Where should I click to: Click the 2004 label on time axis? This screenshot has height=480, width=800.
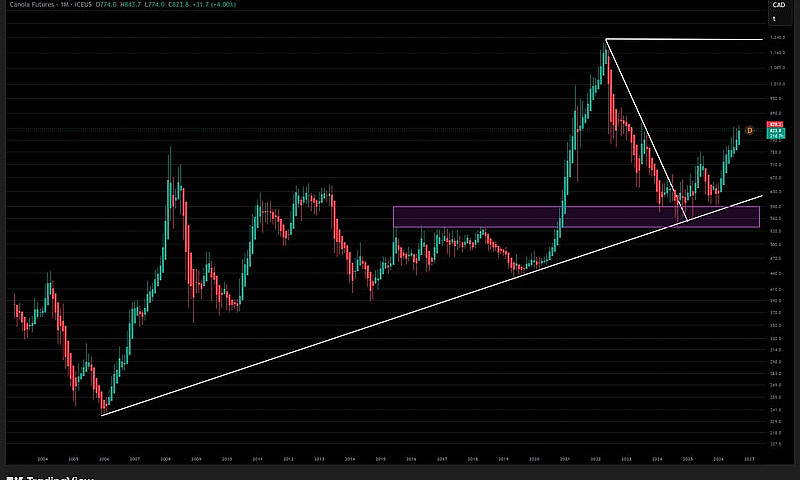[x=42, y=459]
